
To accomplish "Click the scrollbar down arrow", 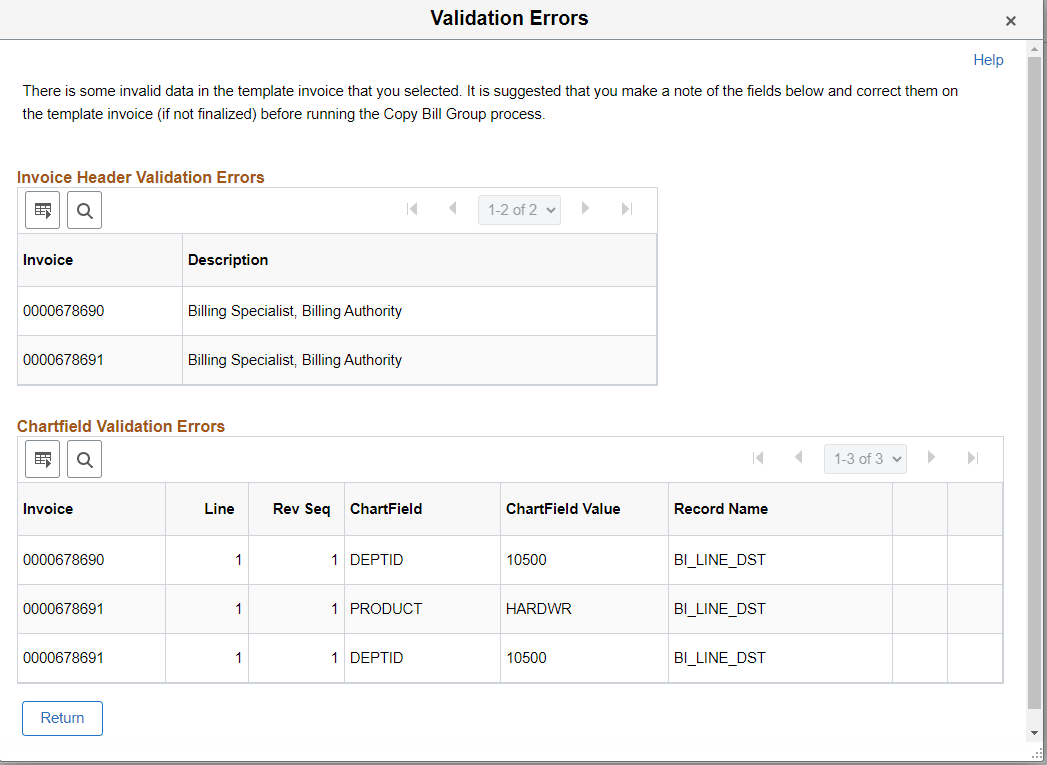I will click(x=1034, y=731).
